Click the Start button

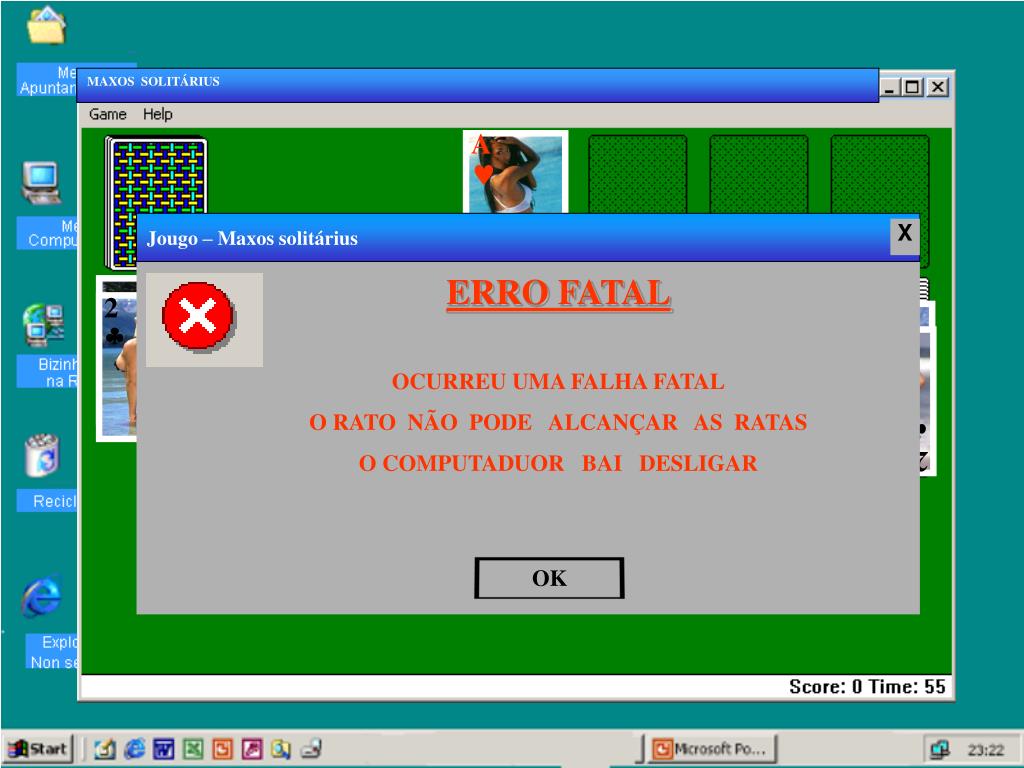(38, 748)
